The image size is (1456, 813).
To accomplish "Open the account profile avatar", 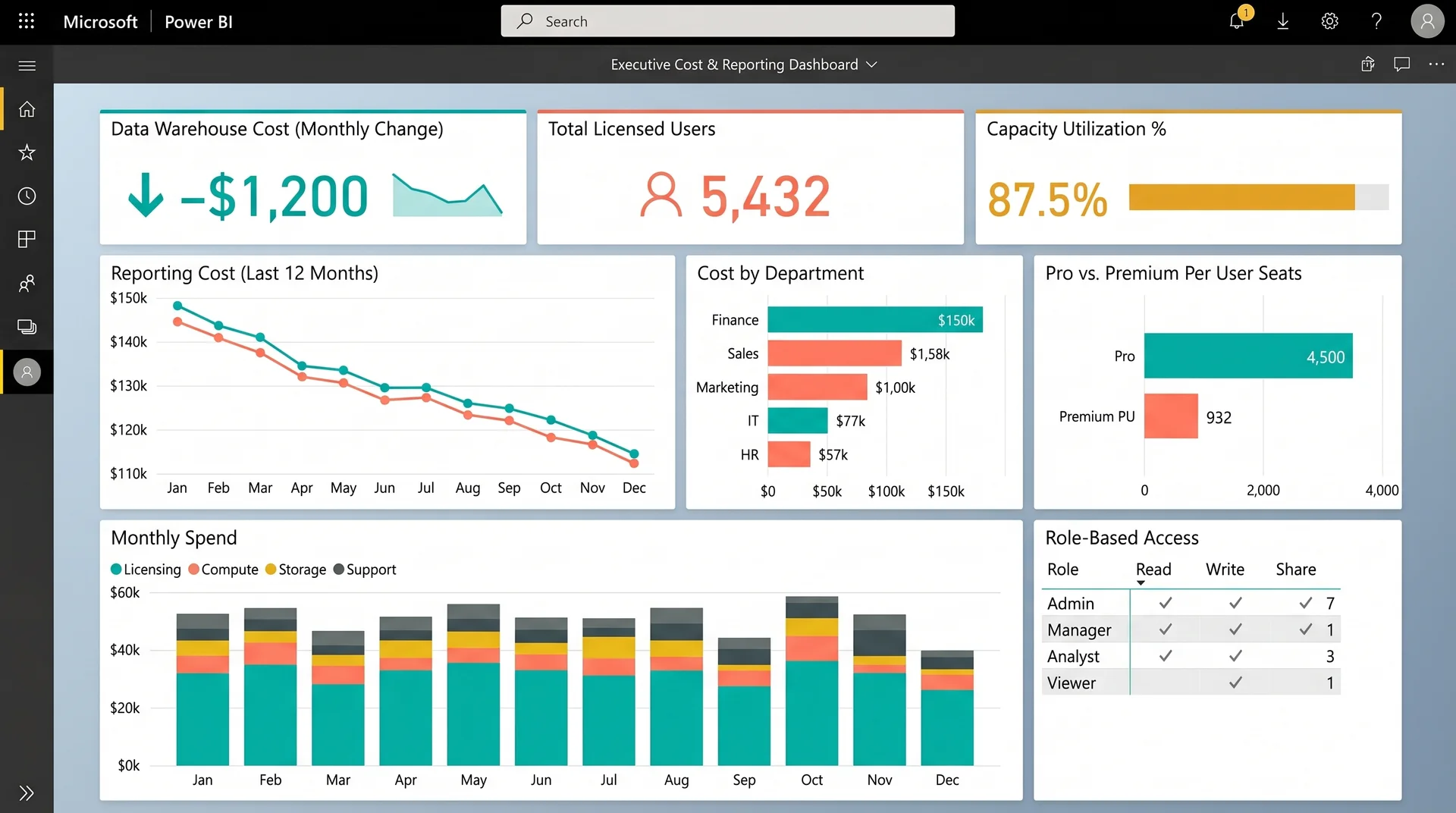I will pos(1427,21).
